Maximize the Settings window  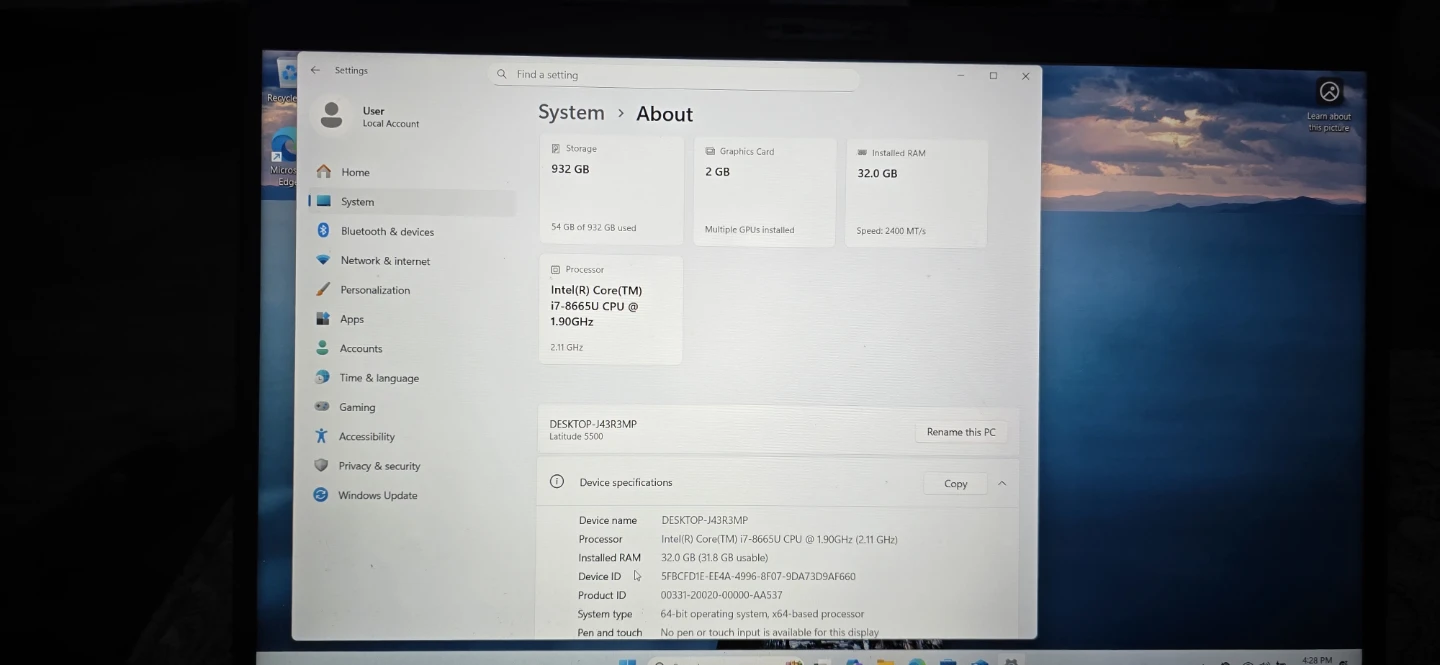(993, 75)
